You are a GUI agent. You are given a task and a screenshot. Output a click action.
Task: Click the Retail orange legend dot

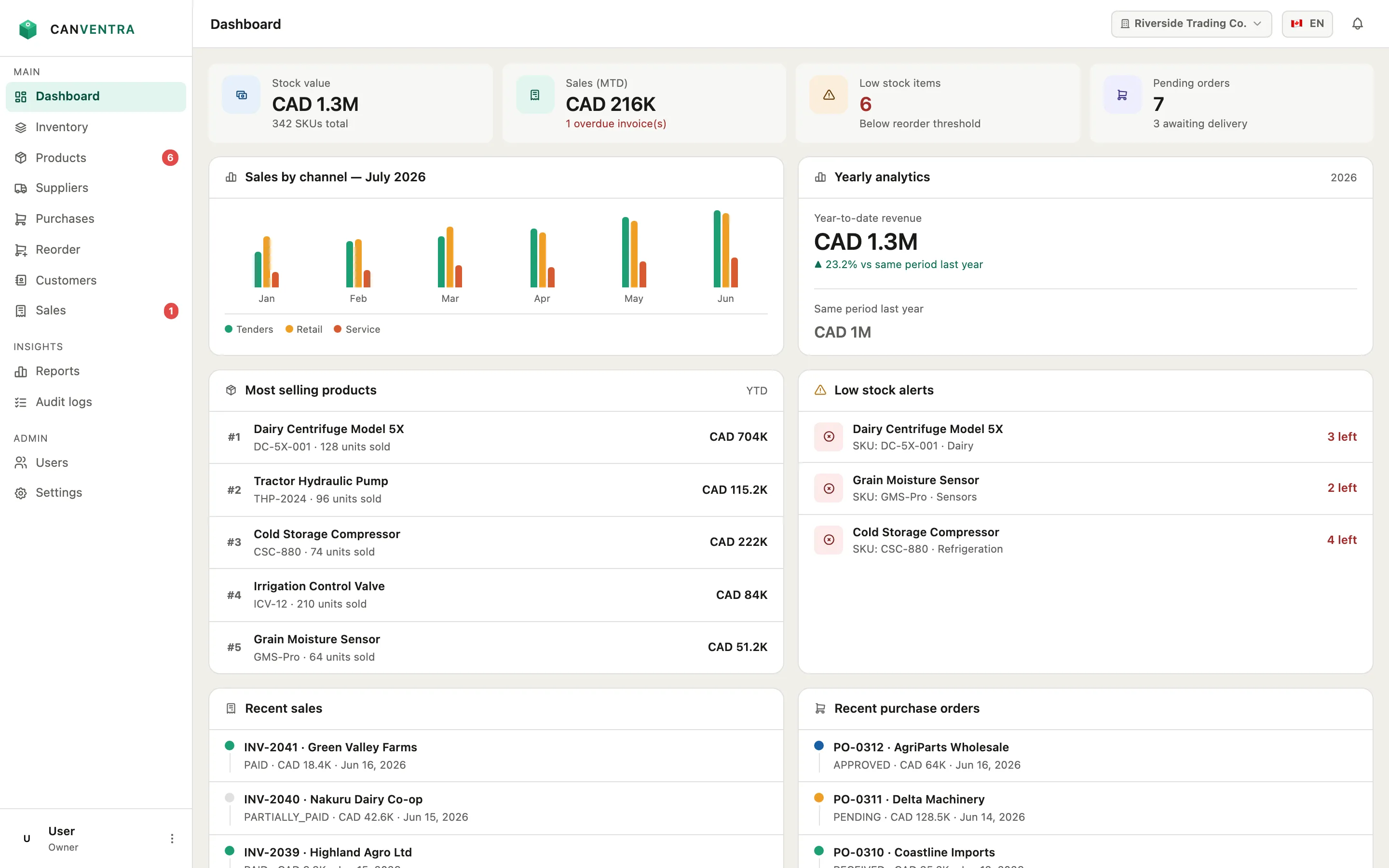[x=289, y=329]
